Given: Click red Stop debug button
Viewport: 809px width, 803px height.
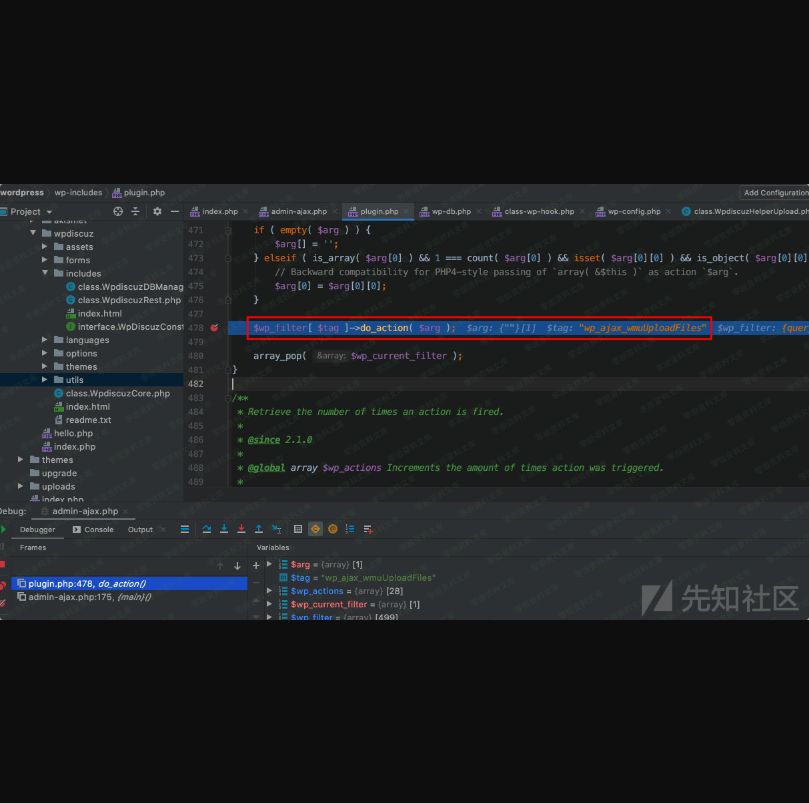Looking at the screenshot, I should pyautogui.click(x=3, y=564).
